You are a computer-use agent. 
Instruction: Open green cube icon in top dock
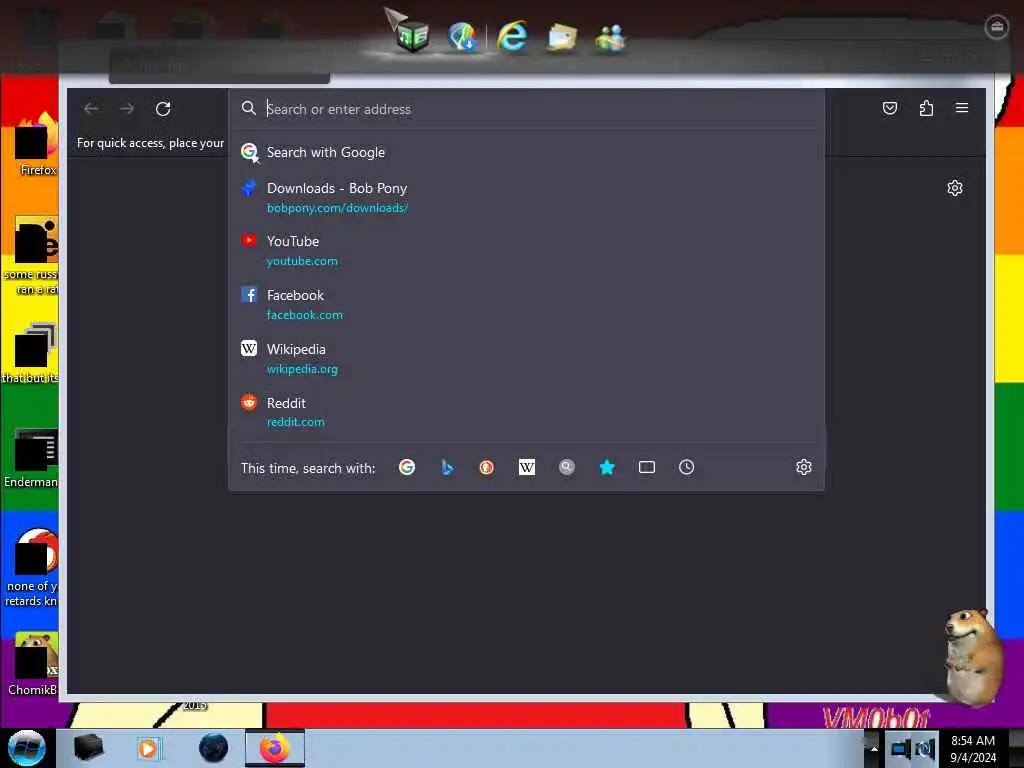pos(411,37)
